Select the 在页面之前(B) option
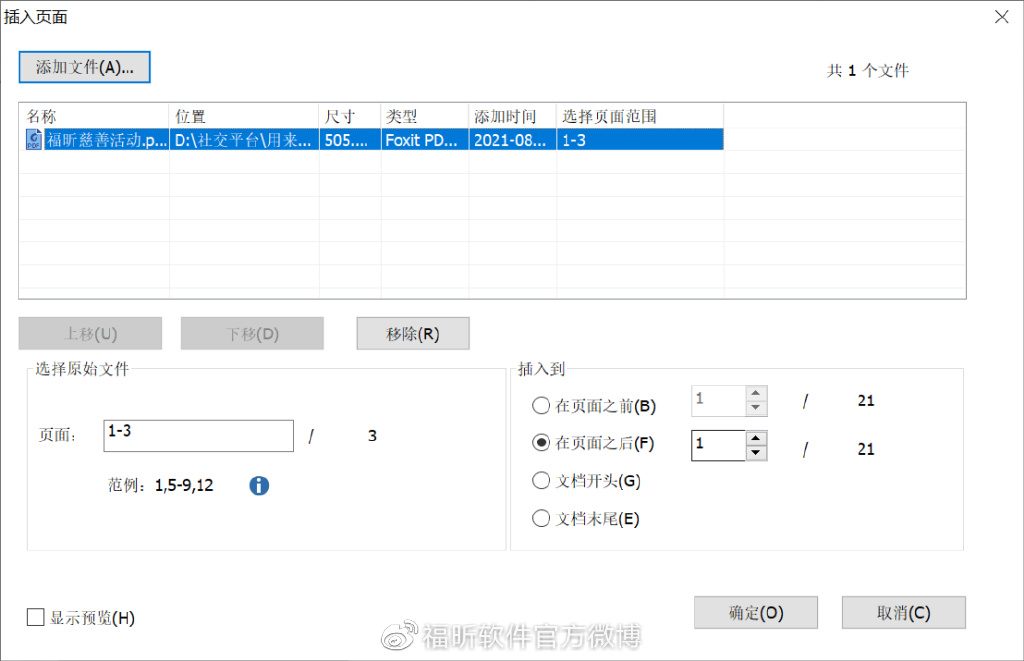Screen dimensions: 1024x661 pyautogui.click(x=540, y=406)
